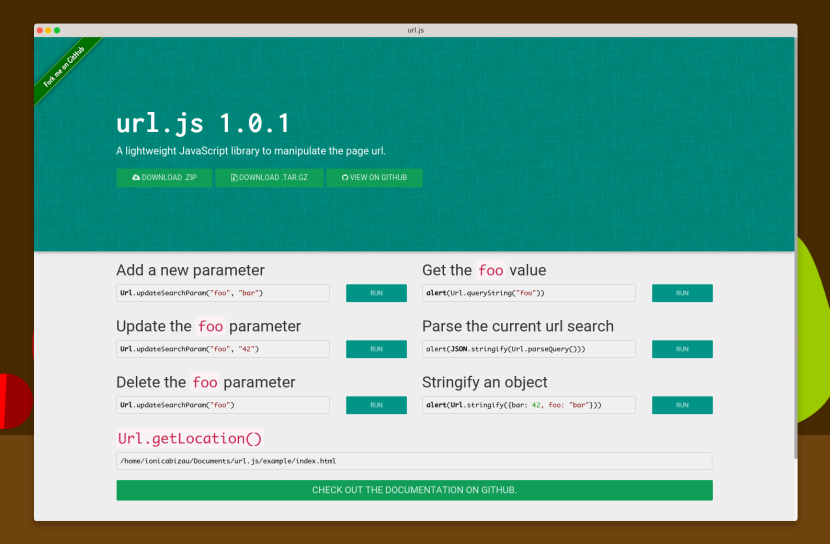Click the Fork me on GitHub ribbon
The image size is (830, 544).
tap(65, 68)
